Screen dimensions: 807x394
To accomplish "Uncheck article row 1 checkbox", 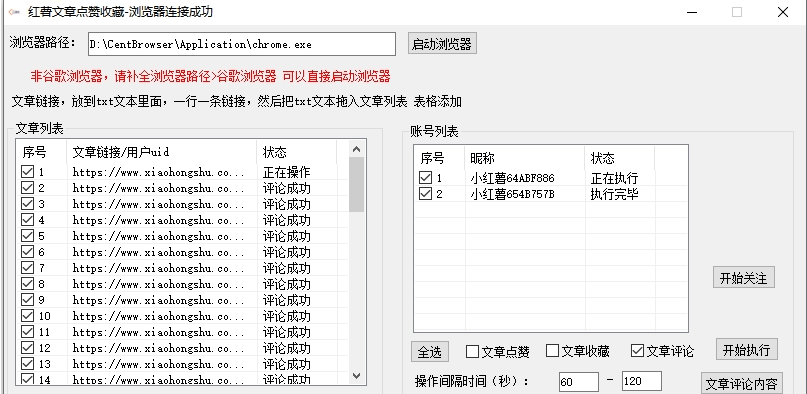I will [x=27, y=172].
